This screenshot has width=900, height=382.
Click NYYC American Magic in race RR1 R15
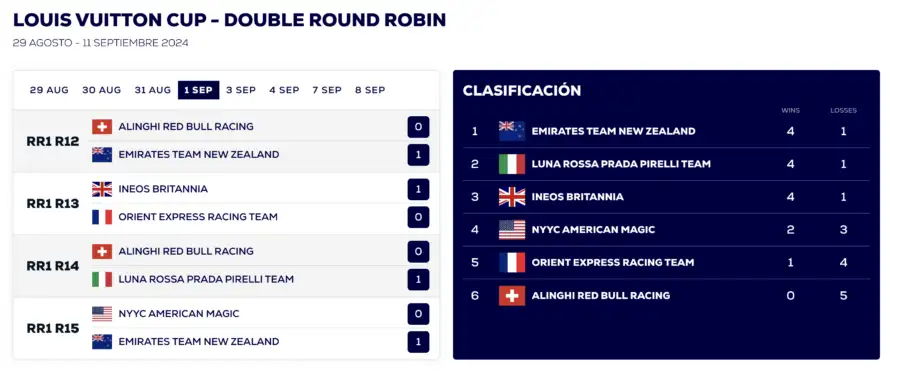pyautogui.click(x=179, y=314)
